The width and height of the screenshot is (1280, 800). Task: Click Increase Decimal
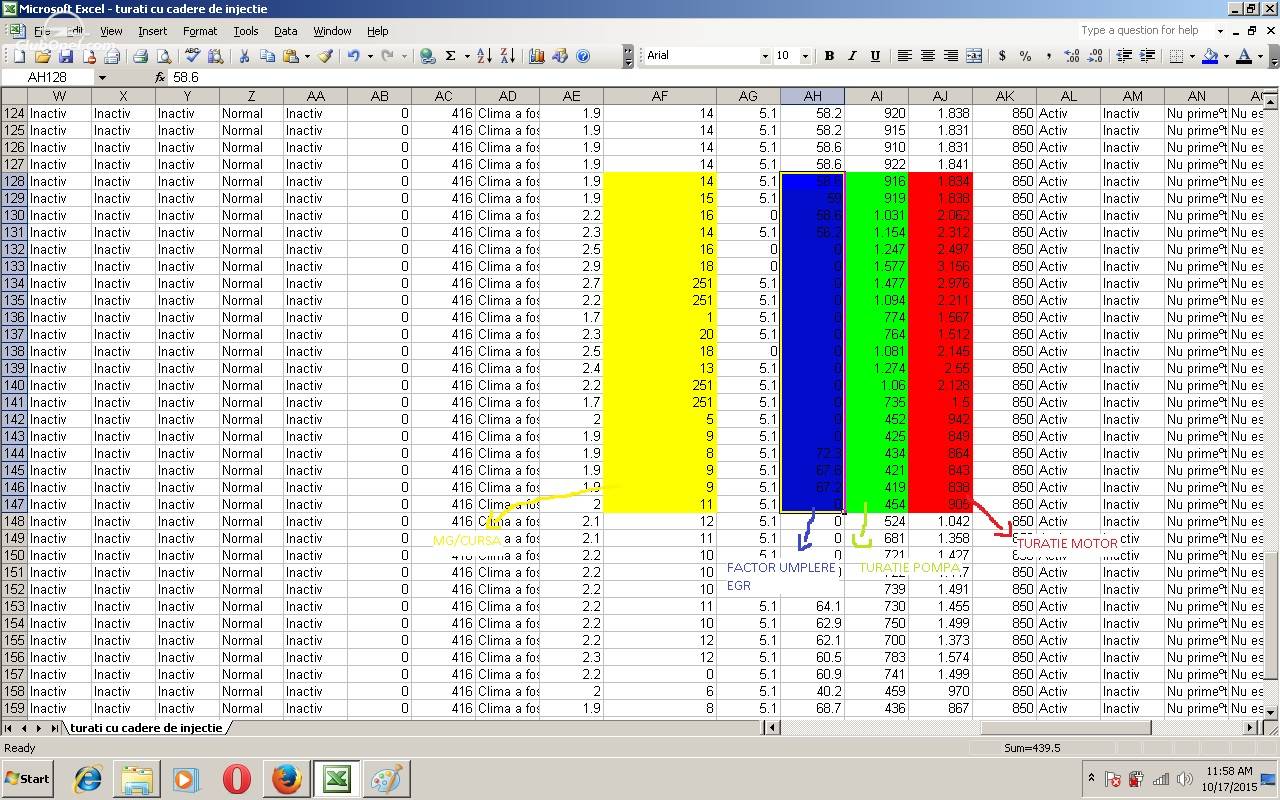tap(1072, 56)
